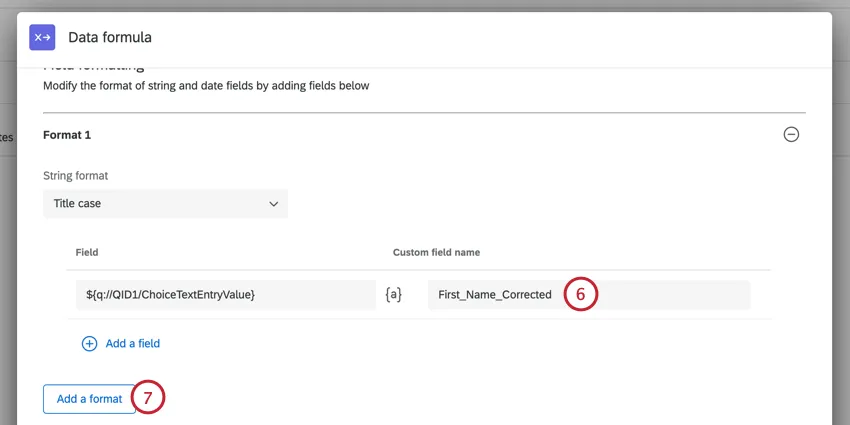The height and width of the screenshot is (425, 850).
Task: Click the String format label
Action: tap(76, 176)
